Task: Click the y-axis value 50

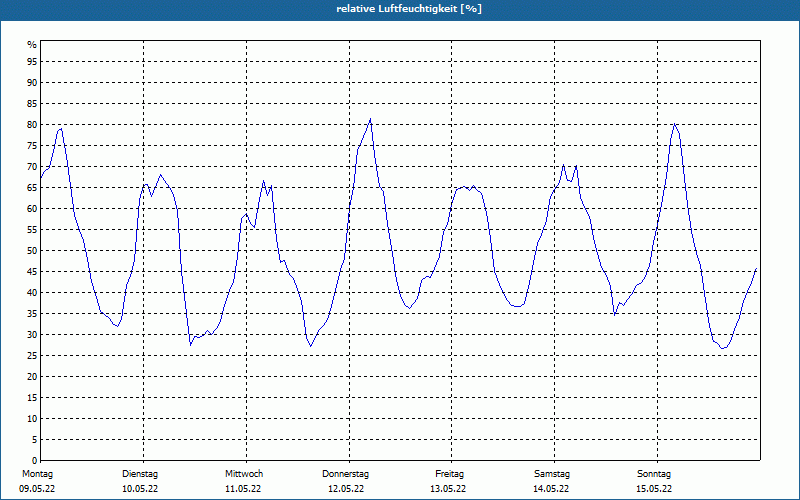Action: click(x=32, y=251)
